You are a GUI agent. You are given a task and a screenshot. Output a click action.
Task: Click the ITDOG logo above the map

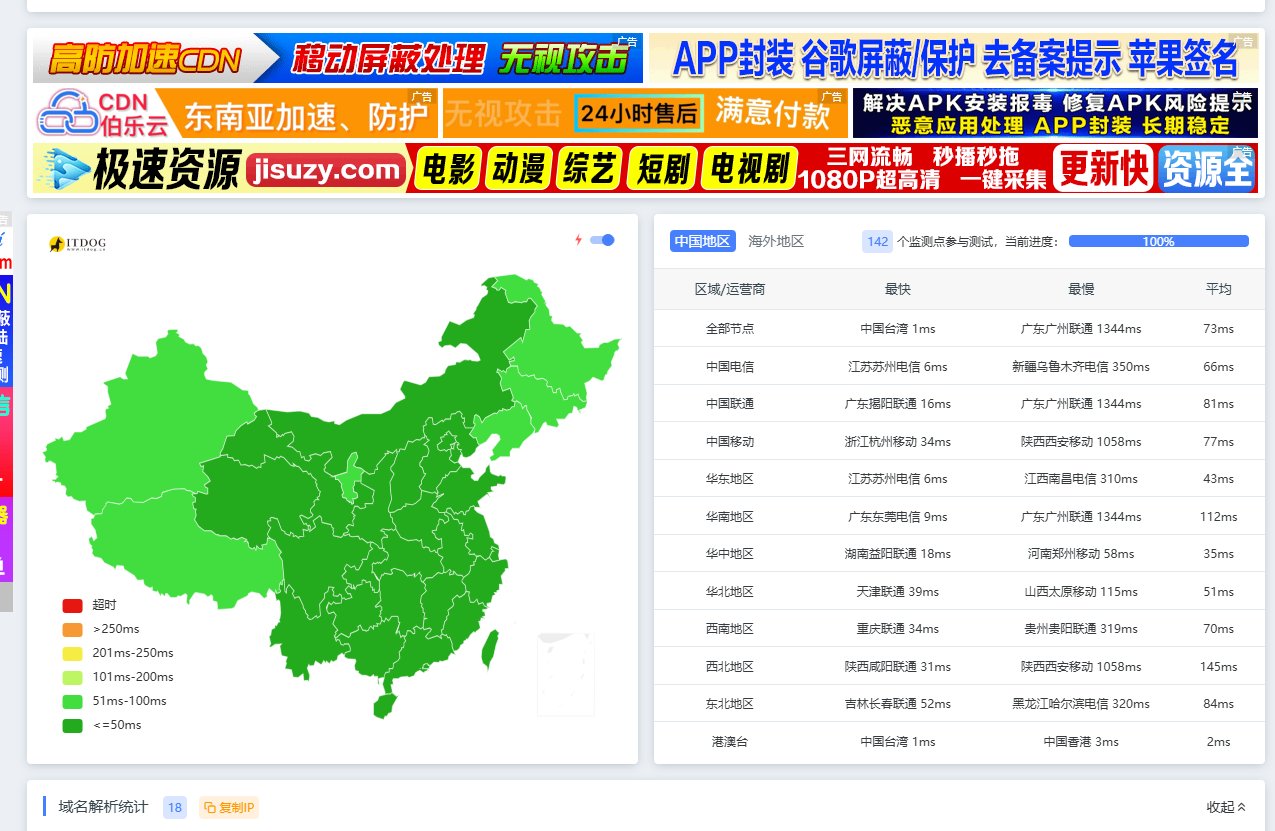(77, 244)
